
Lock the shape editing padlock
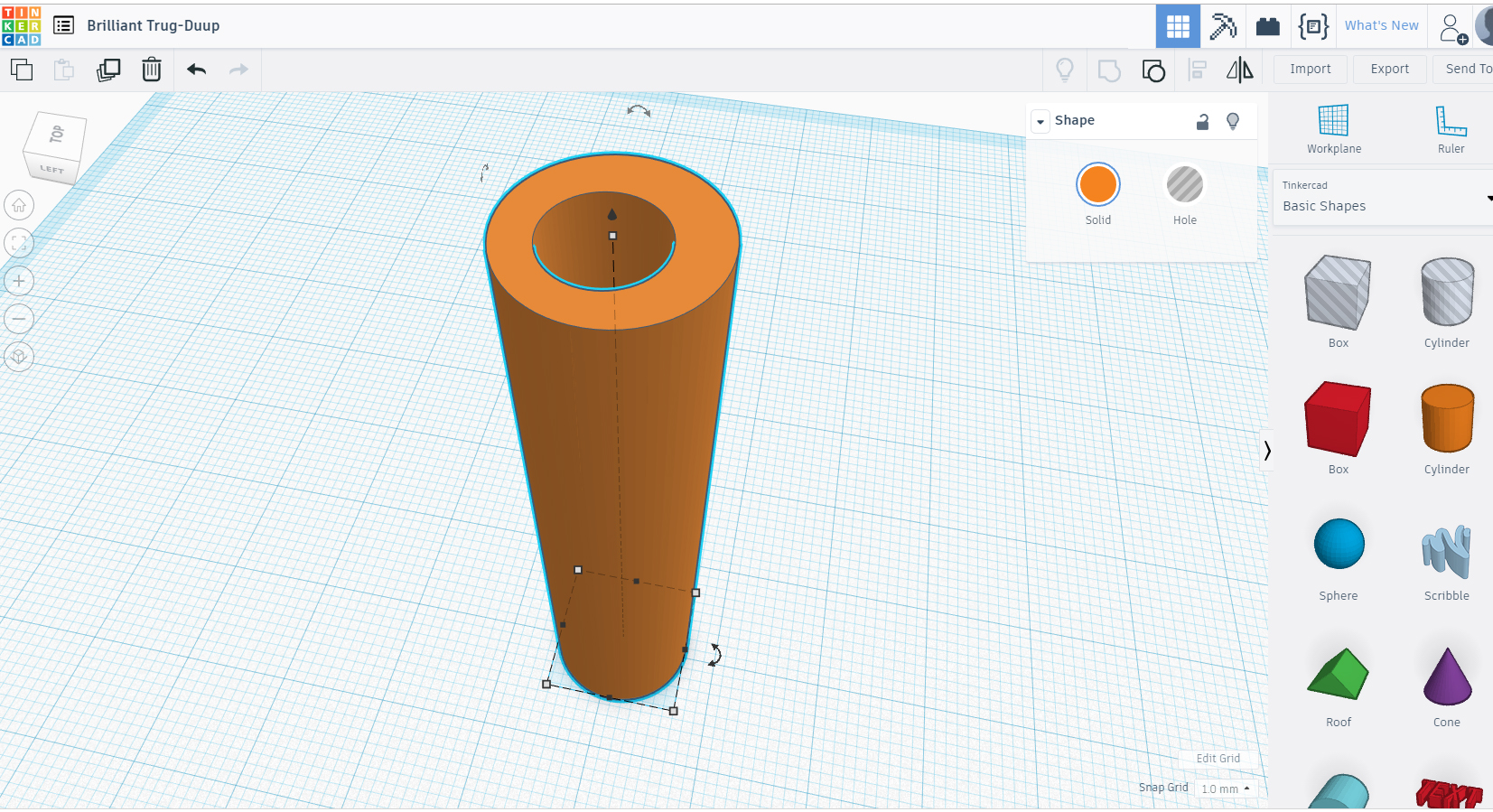click(x=1202, y=121)
